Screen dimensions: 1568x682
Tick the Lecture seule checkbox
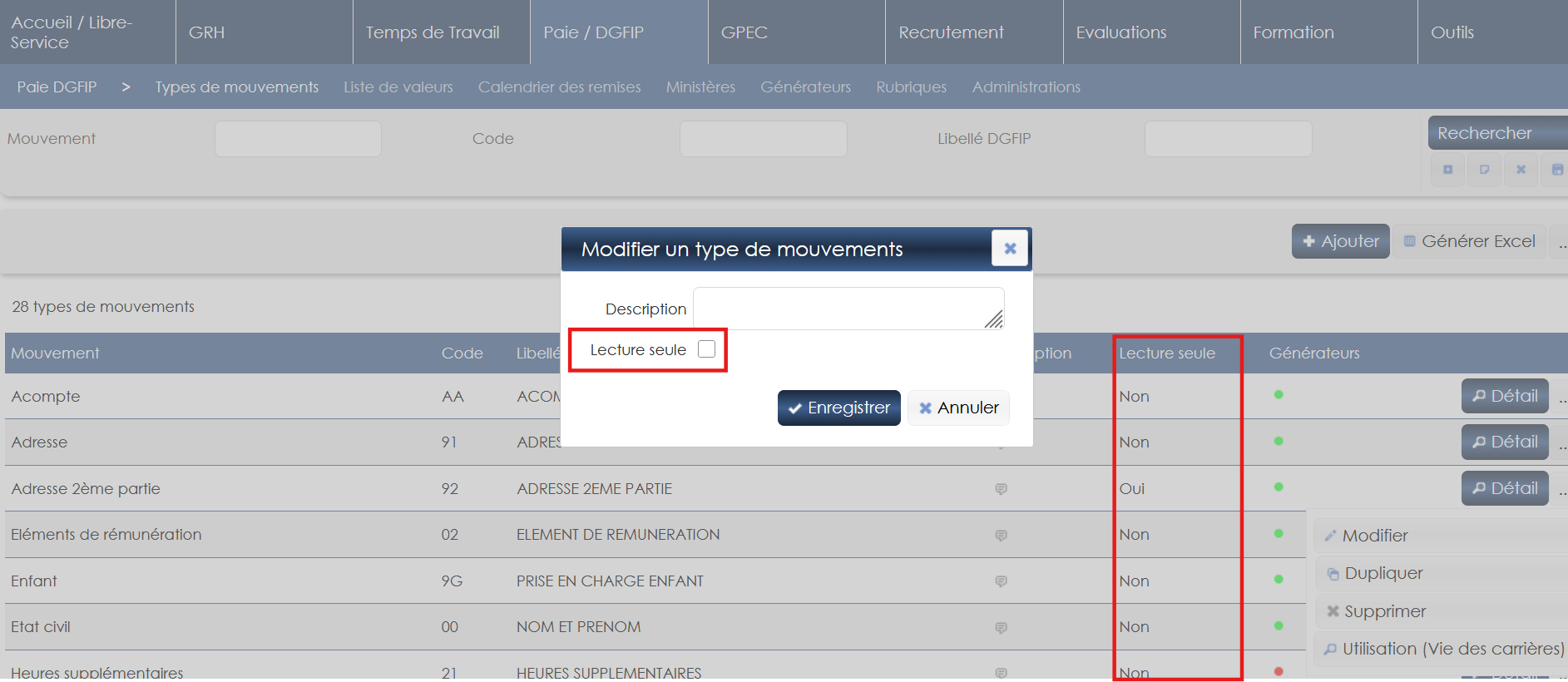[706, 349]
